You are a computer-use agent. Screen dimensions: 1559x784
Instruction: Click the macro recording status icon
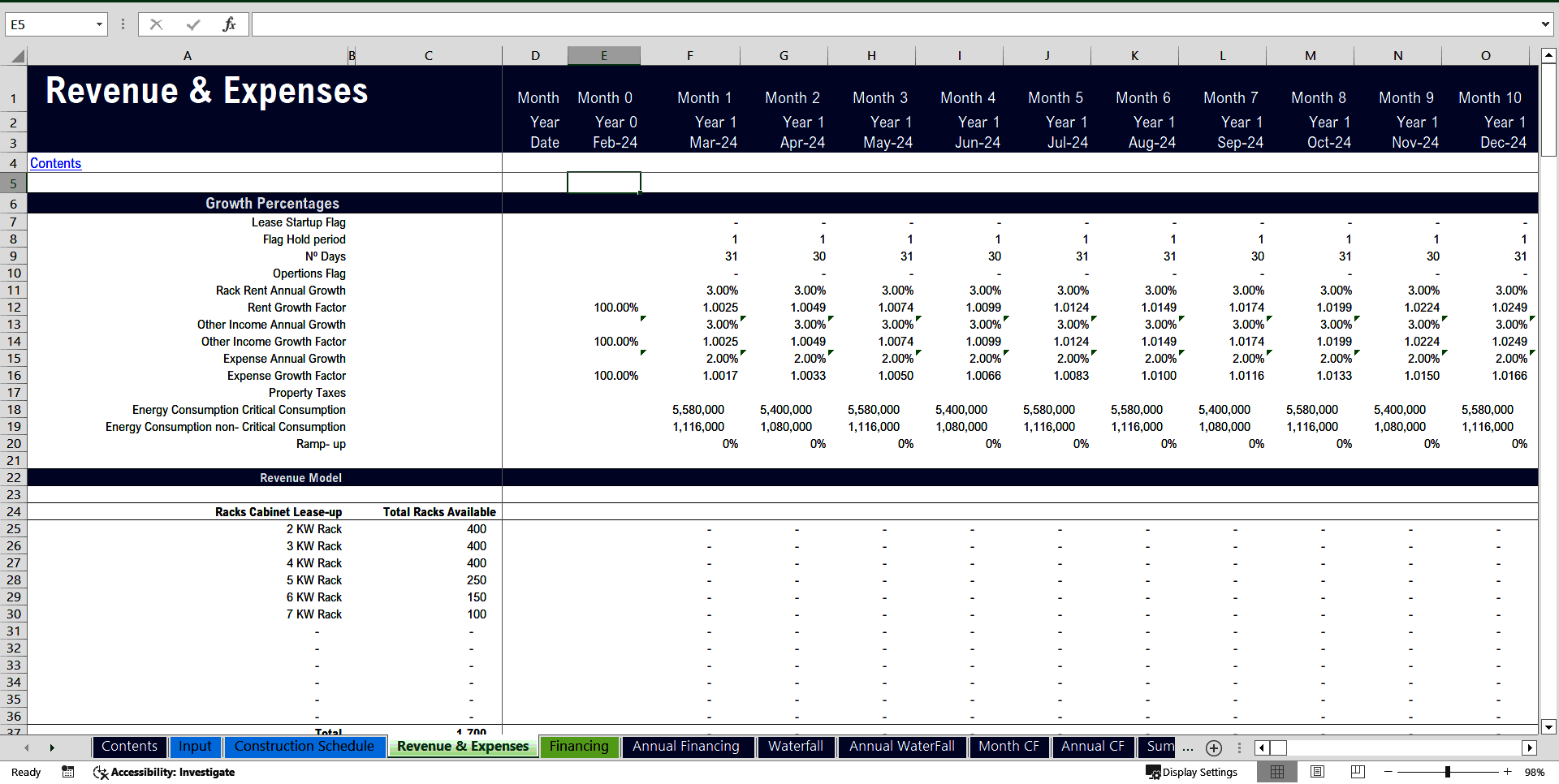(68, 772)
